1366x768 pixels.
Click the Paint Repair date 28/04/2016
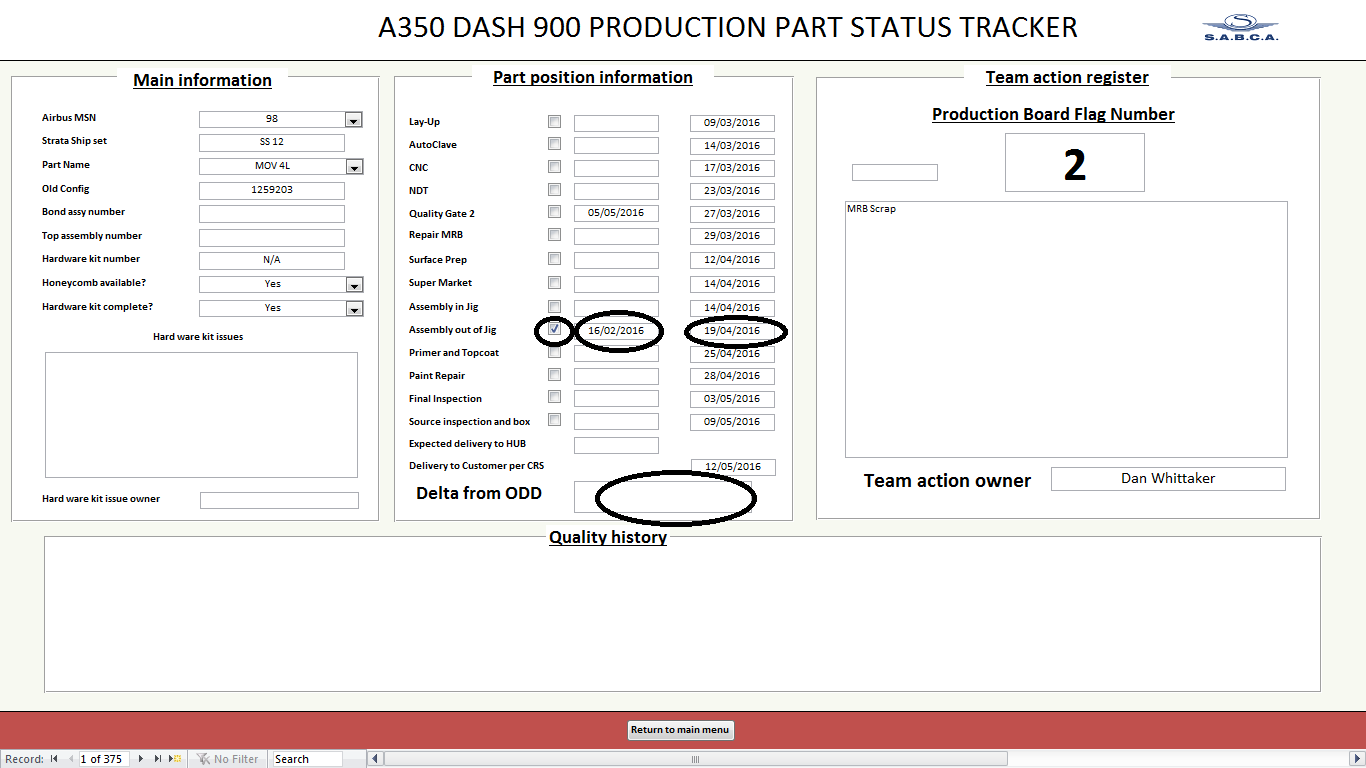732,377
